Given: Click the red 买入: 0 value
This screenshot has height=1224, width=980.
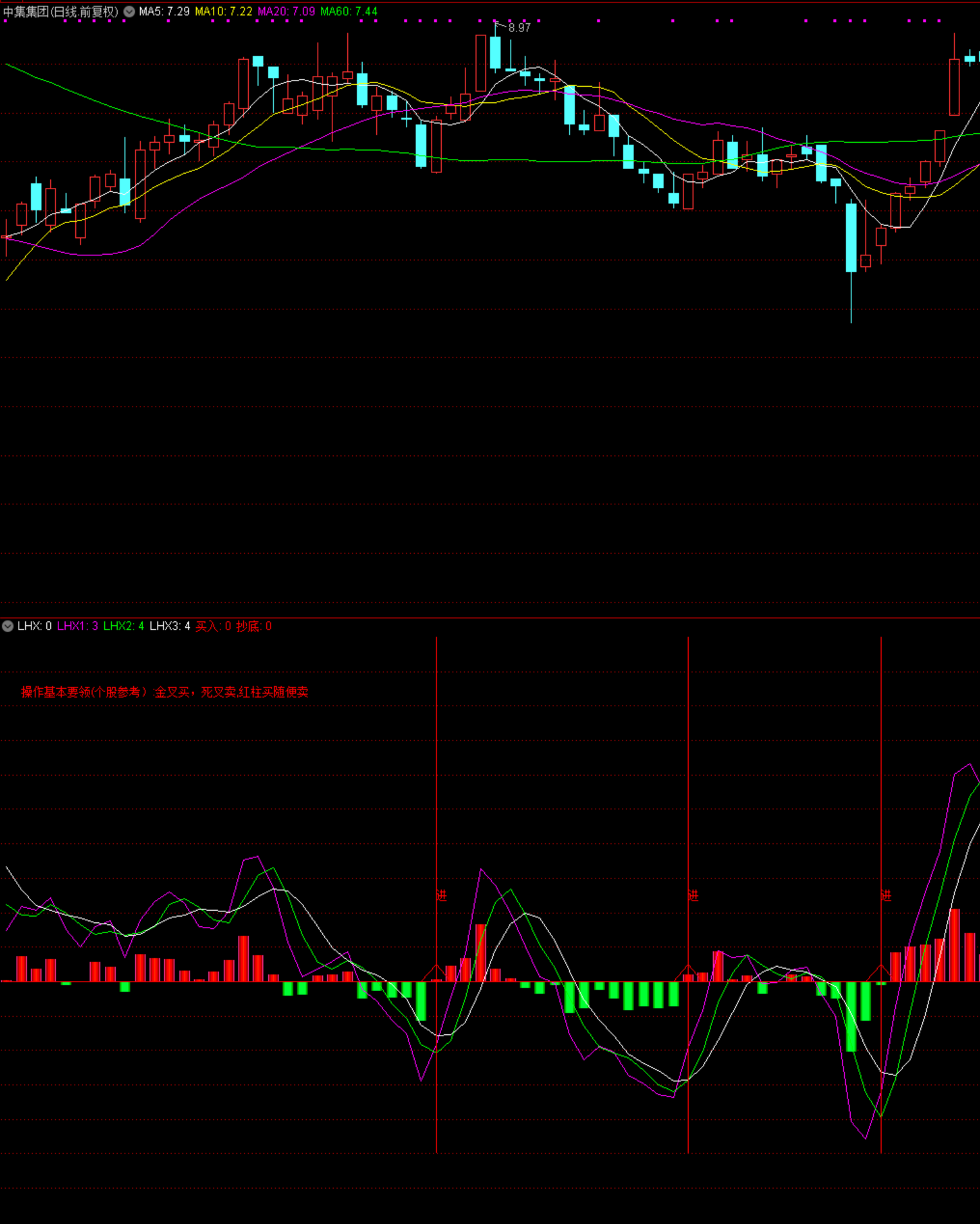Looking at the screenshot, I should [213, 626].
